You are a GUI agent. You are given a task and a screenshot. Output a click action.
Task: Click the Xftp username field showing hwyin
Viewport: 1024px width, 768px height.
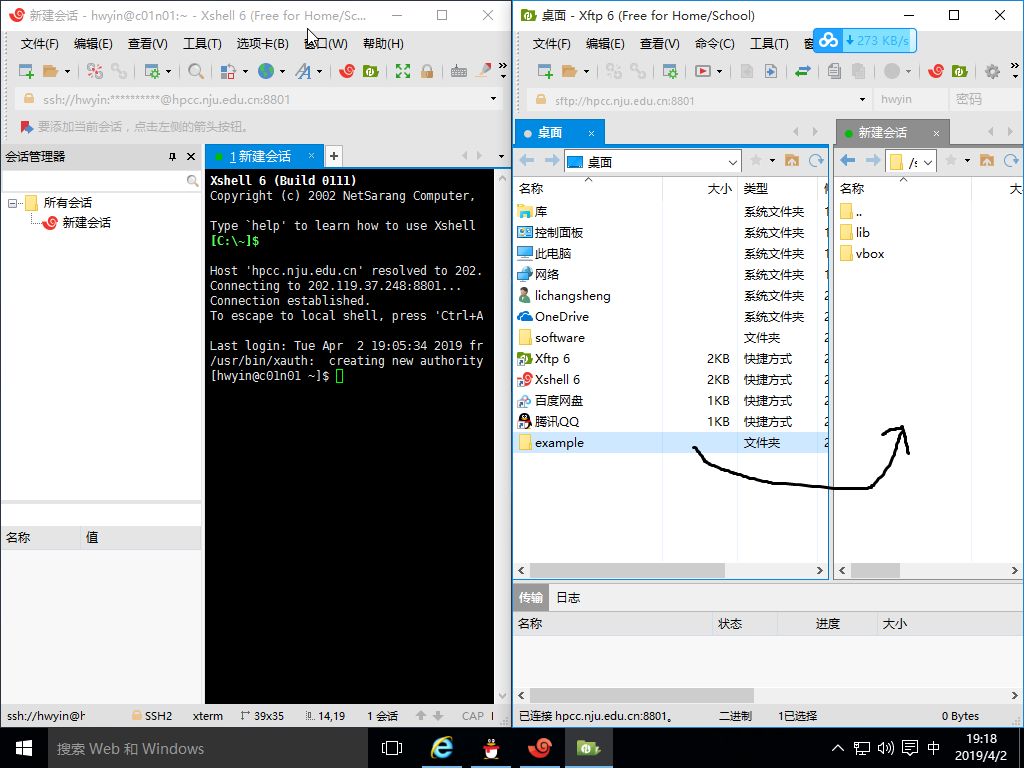coord(910,99)
